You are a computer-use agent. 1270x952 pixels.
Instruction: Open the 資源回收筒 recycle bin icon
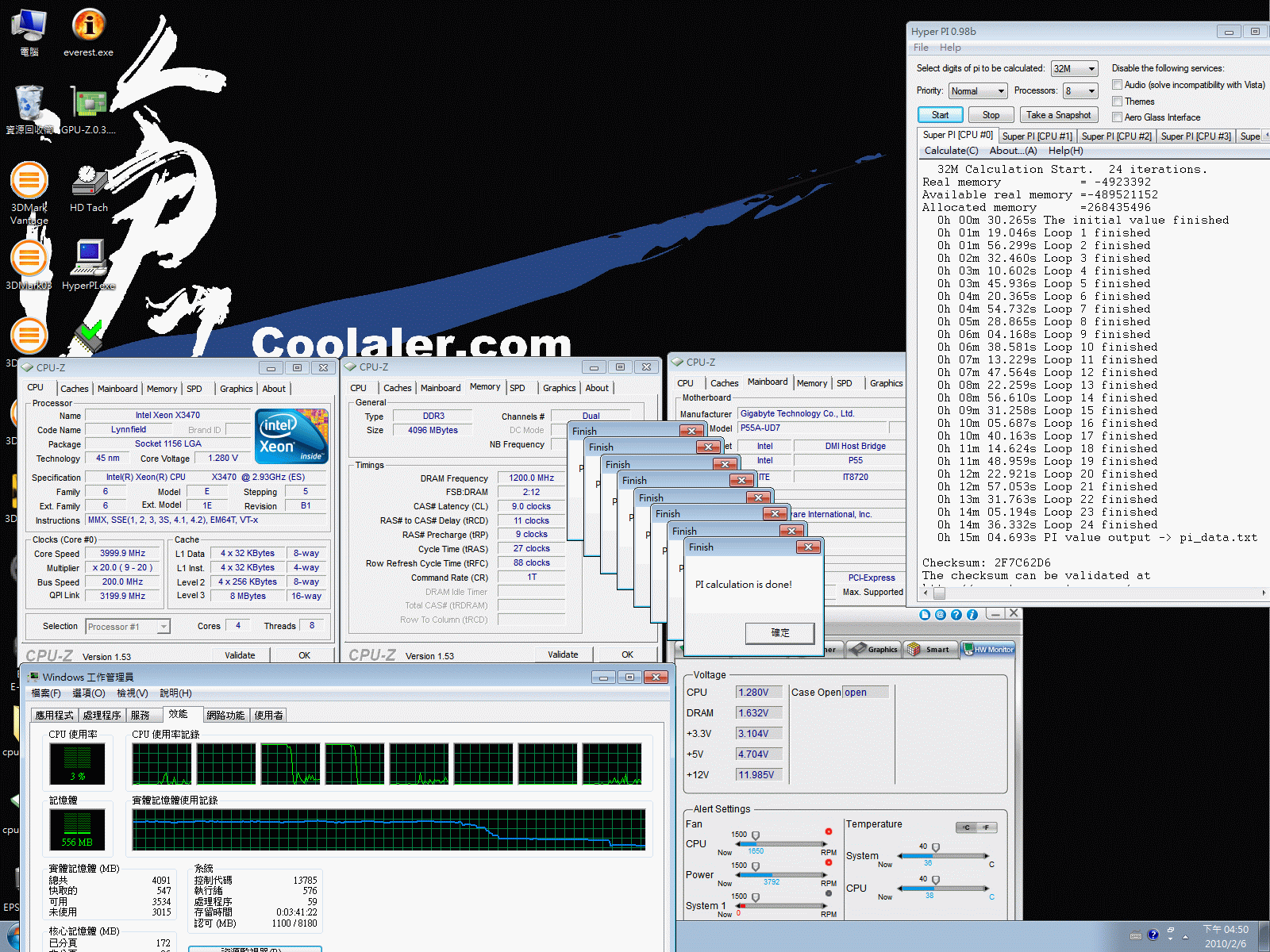tap(29, 109)
